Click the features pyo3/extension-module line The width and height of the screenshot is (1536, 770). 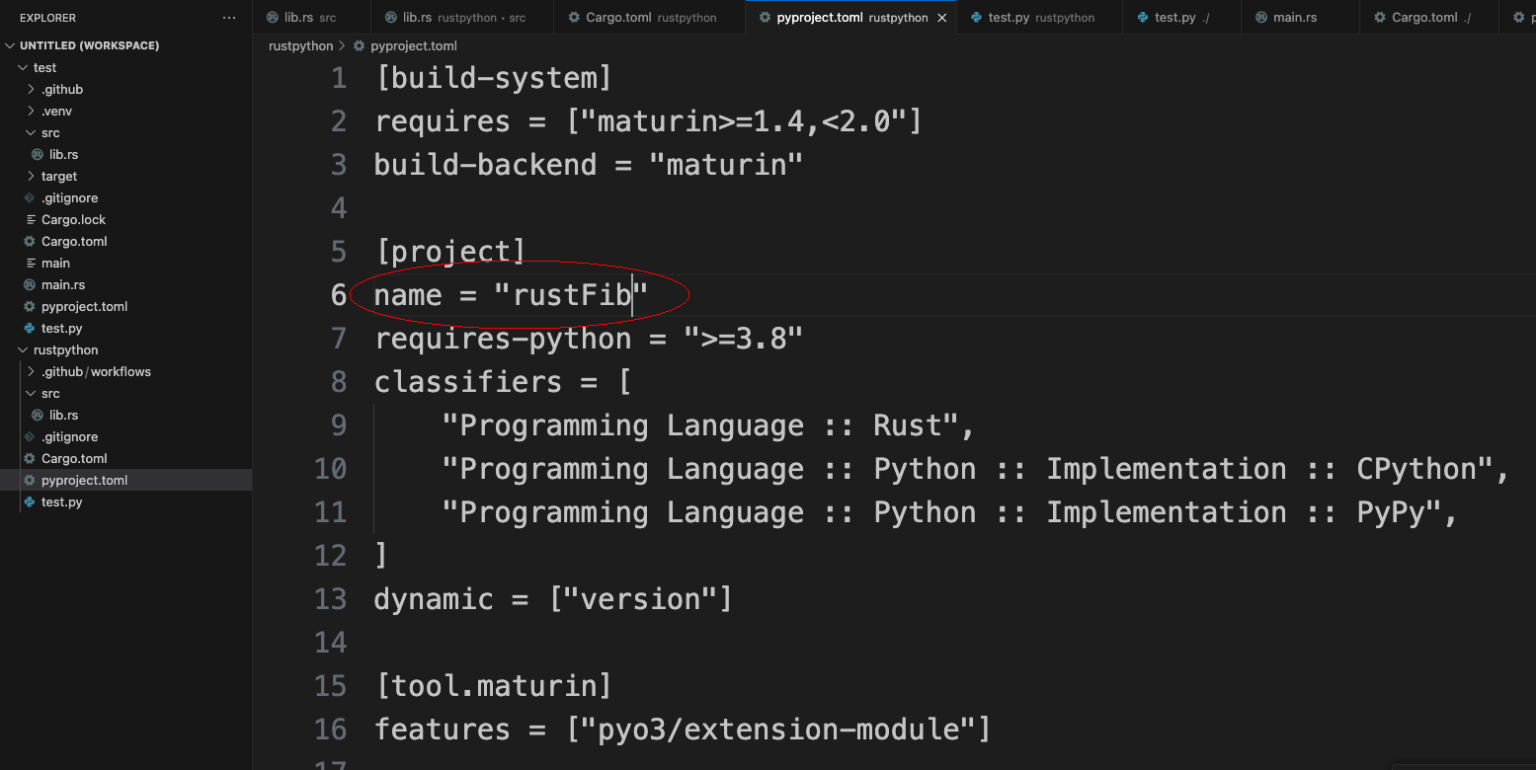pyautogui.click(x=682, y=729)
